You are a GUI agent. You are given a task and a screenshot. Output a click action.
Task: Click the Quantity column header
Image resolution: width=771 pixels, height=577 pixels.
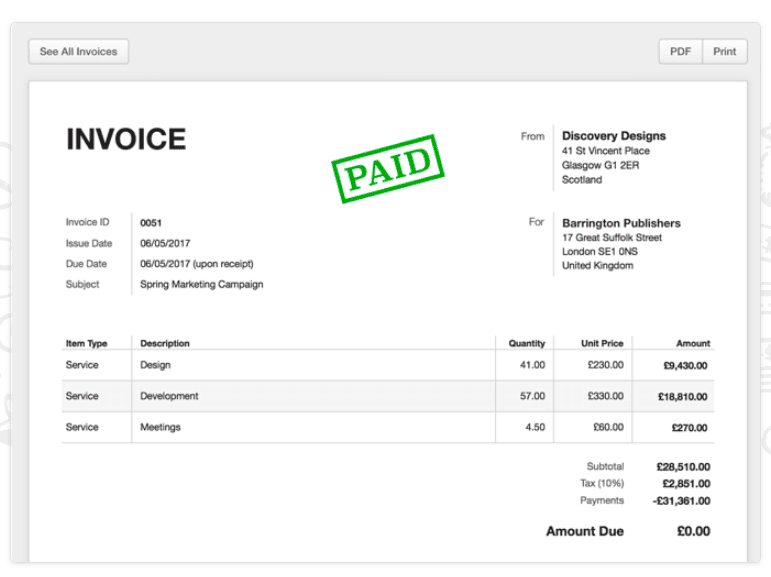click(527, 343)
